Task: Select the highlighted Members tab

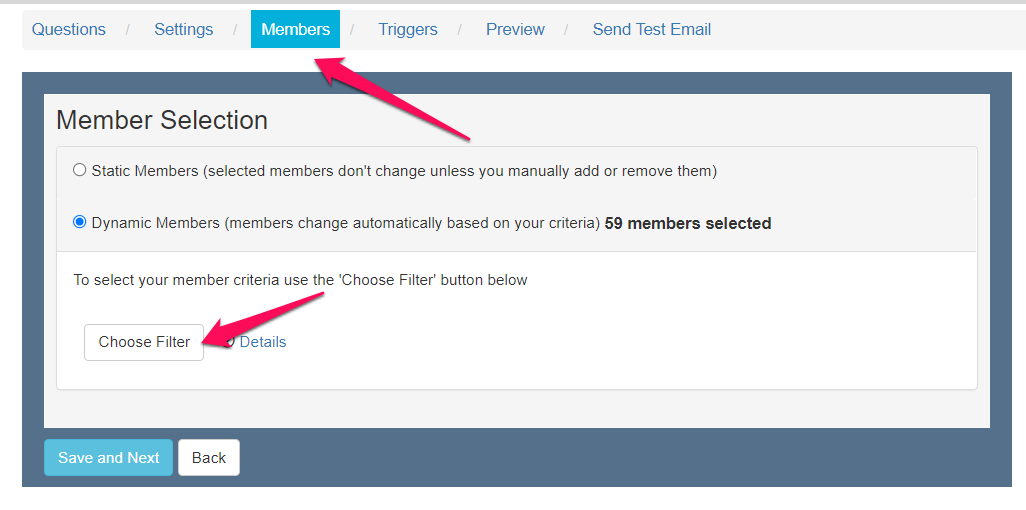Action: pos(295,29)
